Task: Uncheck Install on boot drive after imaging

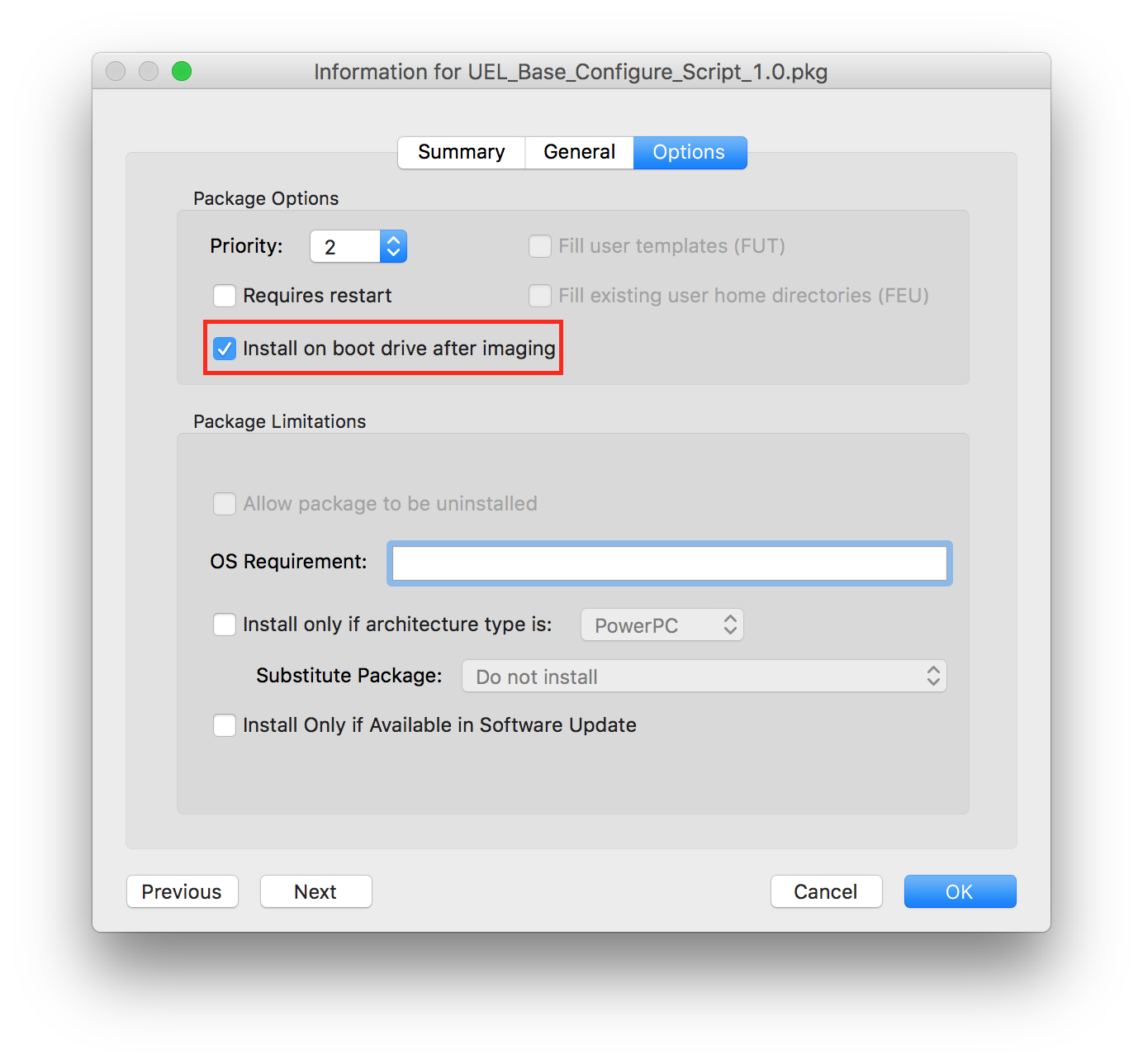Action: pos(225,349)
